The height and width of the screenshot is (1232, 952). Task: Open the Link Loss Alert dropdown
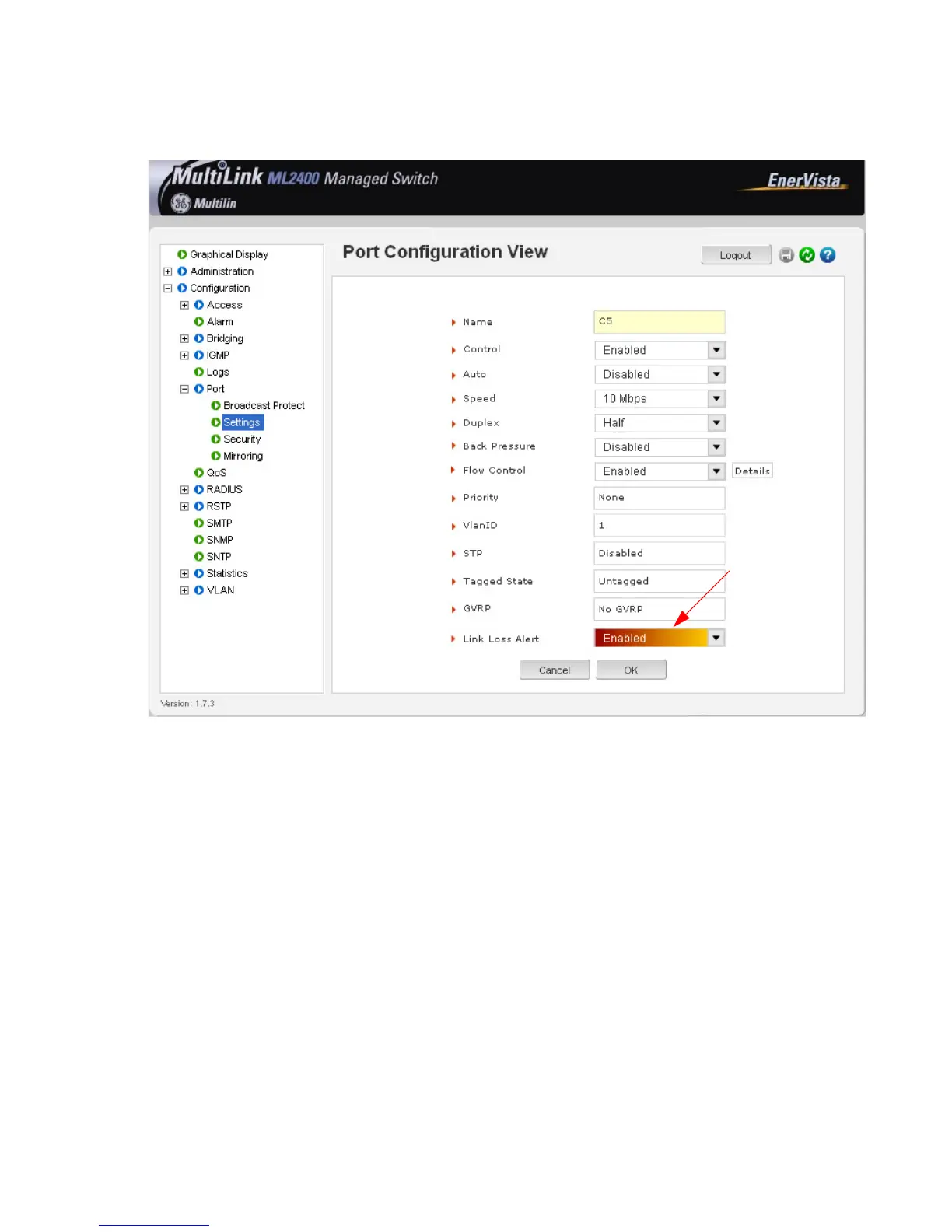pyautogui.click(x=660, y=638)
